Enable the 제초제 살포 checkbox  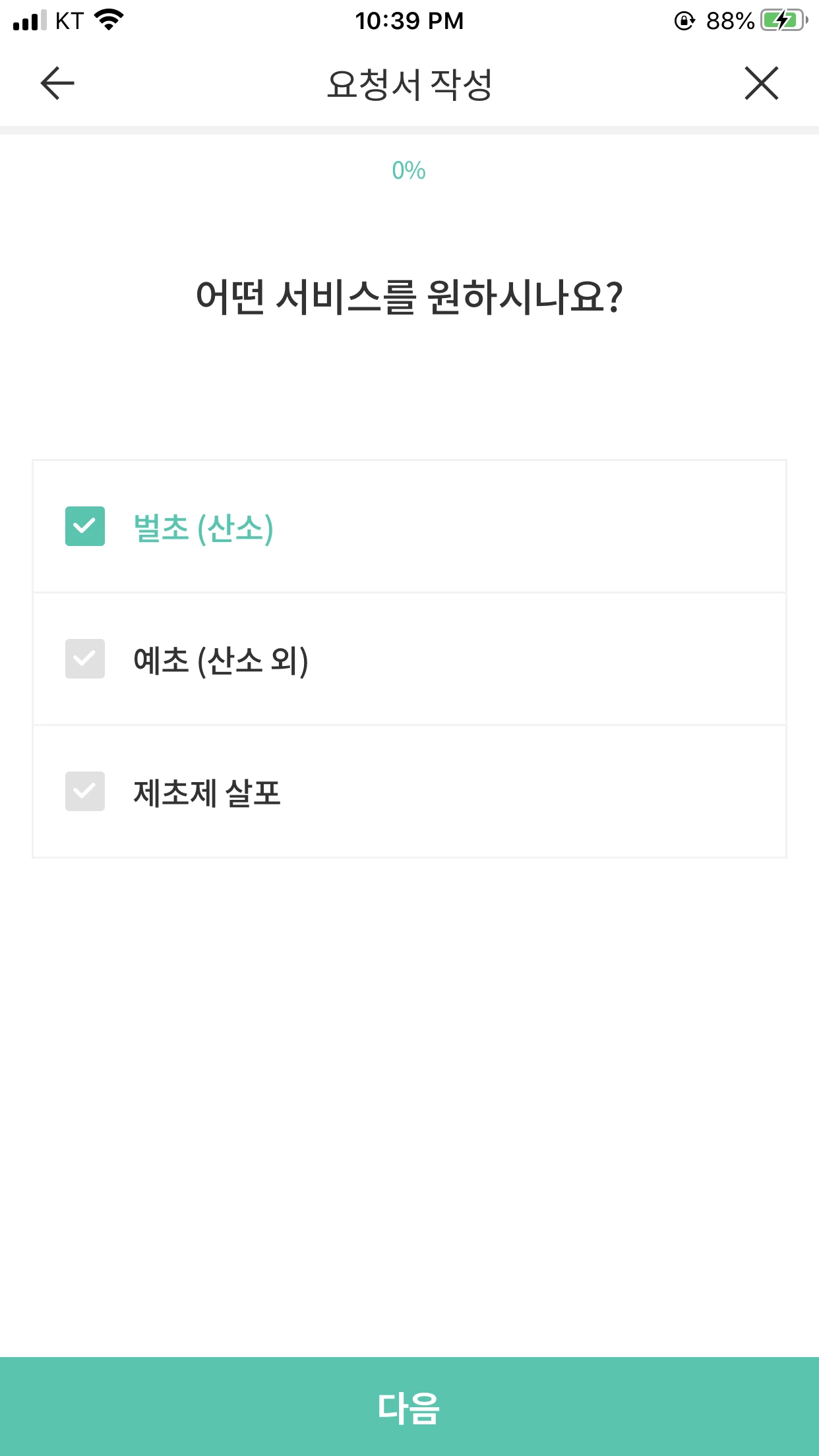pyautogui.click(x=85, y=791)
